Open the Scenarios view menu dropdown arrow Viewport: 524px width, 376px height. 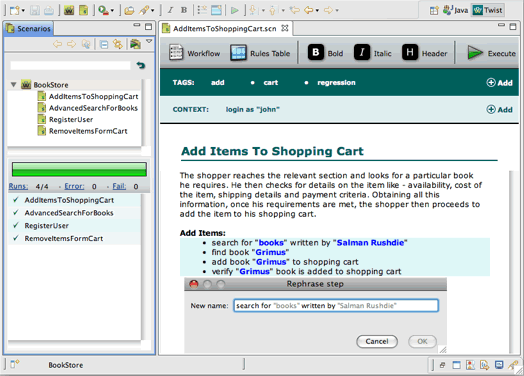click(x=149, y=41)
